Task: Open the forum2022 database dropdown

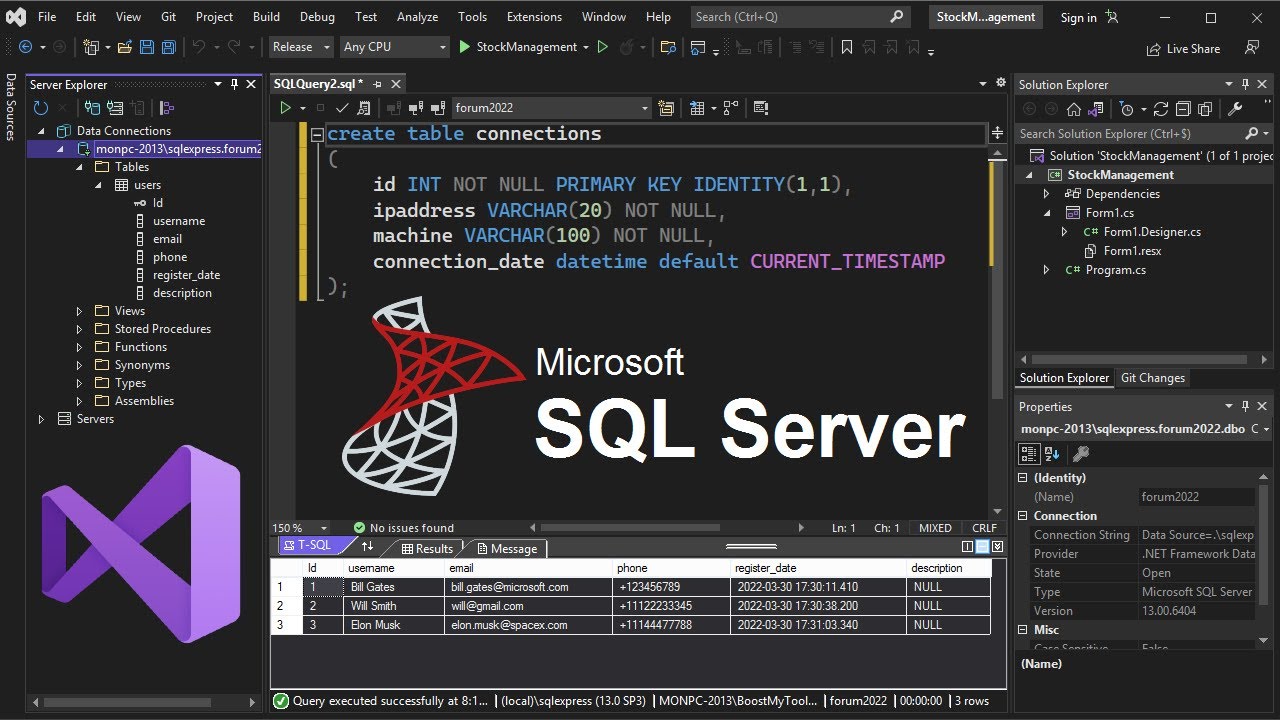Action: click(x=551, y=108)
